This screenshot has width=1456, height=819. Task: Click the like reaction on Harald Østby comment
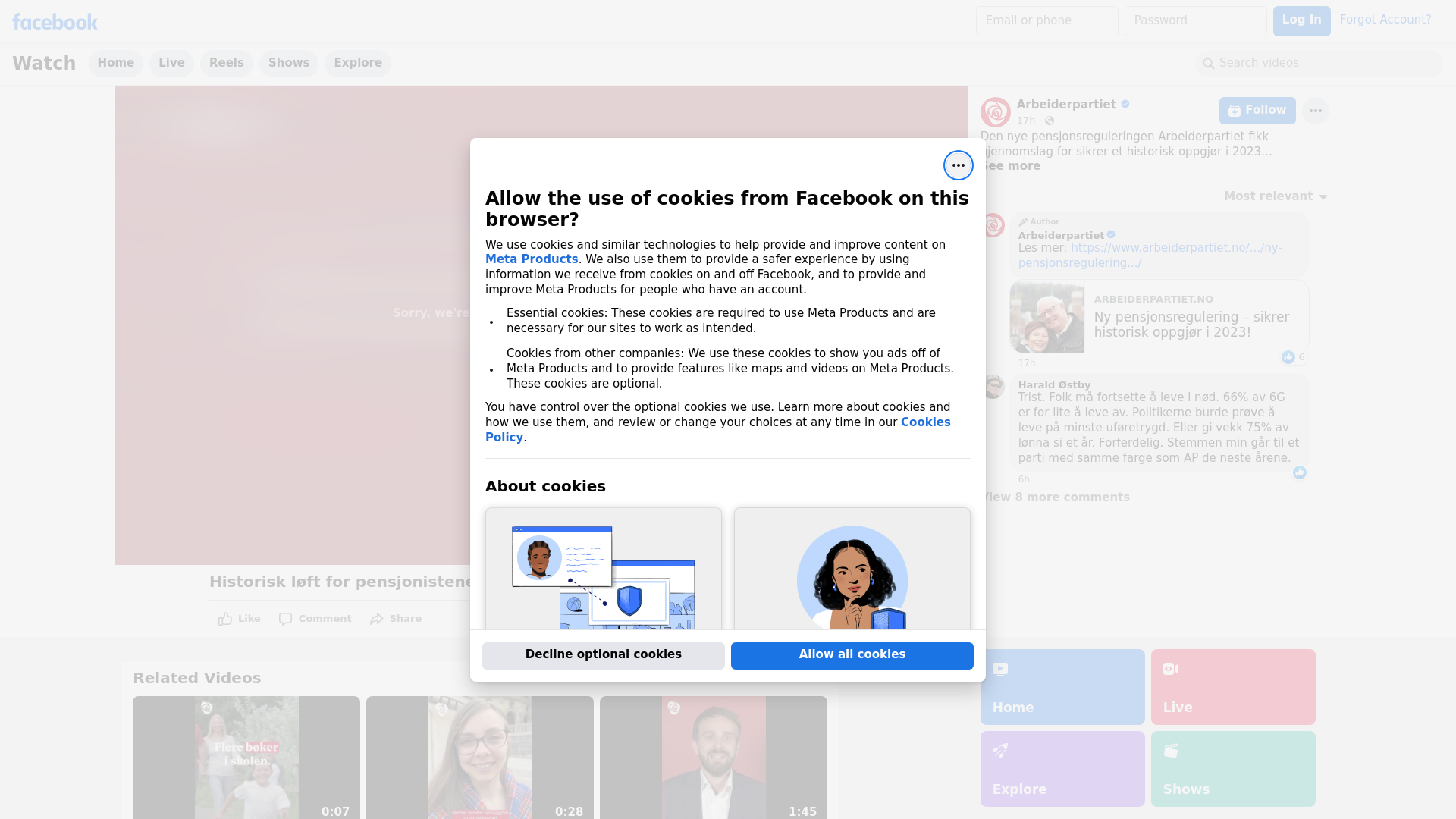[1300, 473]
